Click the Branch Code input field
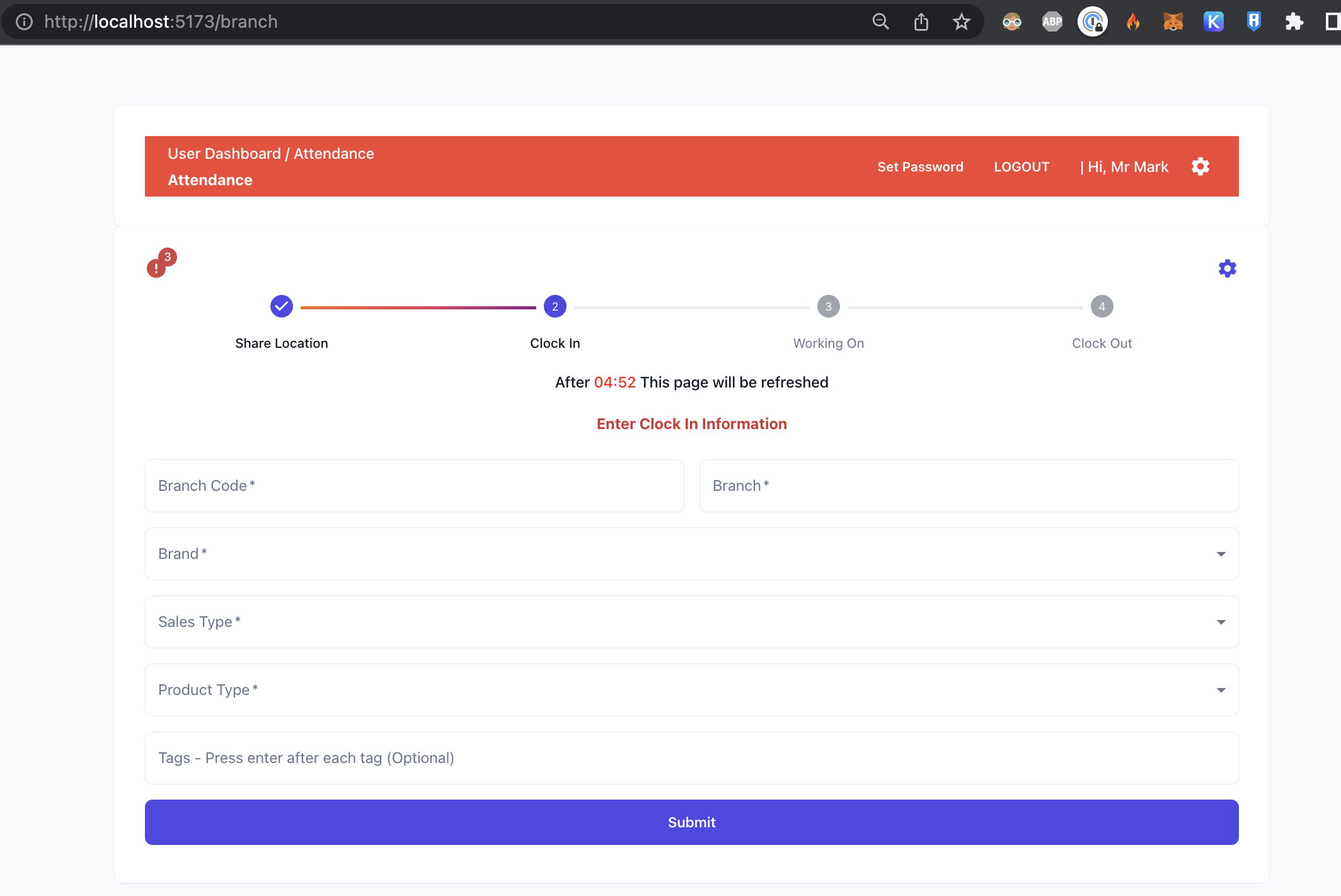 tap(414, 485)
